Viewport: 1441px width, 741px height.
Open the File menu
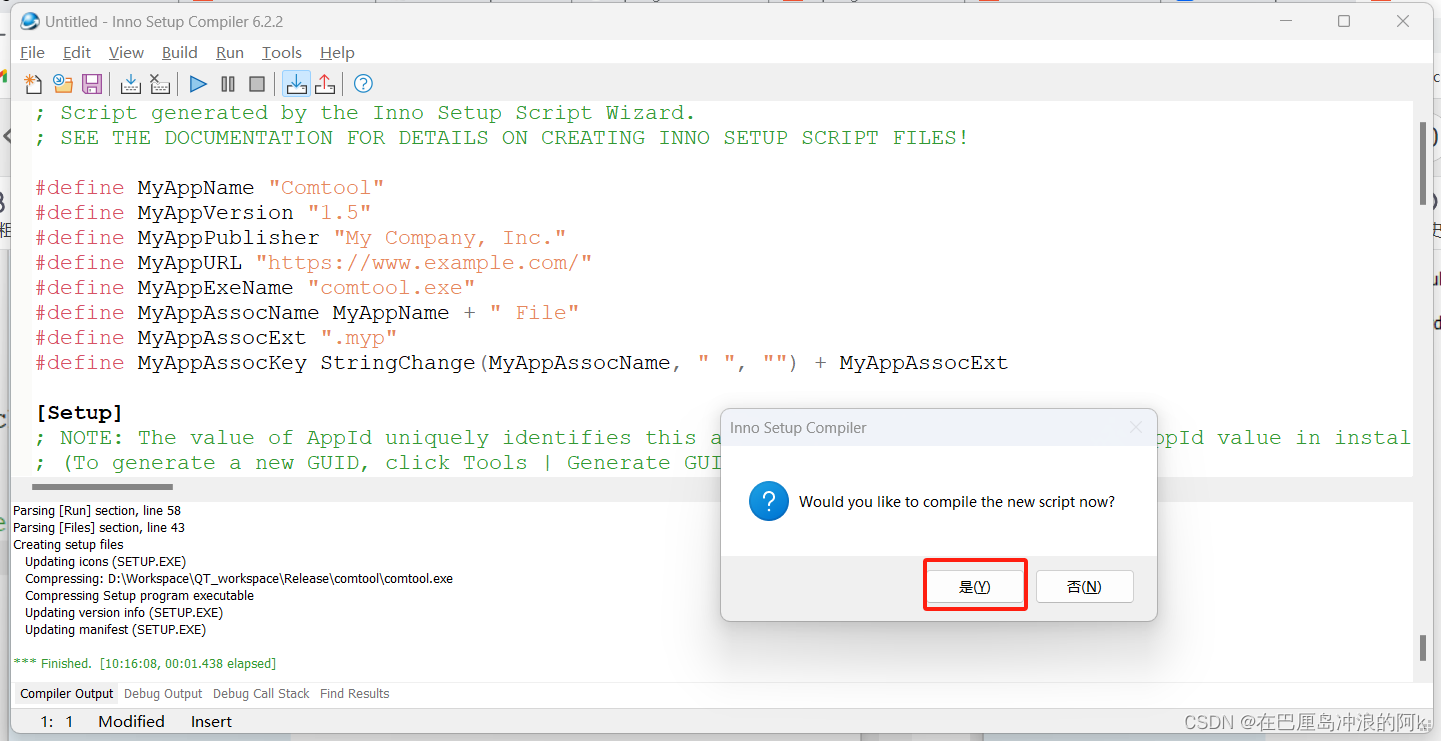[x=32, y=52]
